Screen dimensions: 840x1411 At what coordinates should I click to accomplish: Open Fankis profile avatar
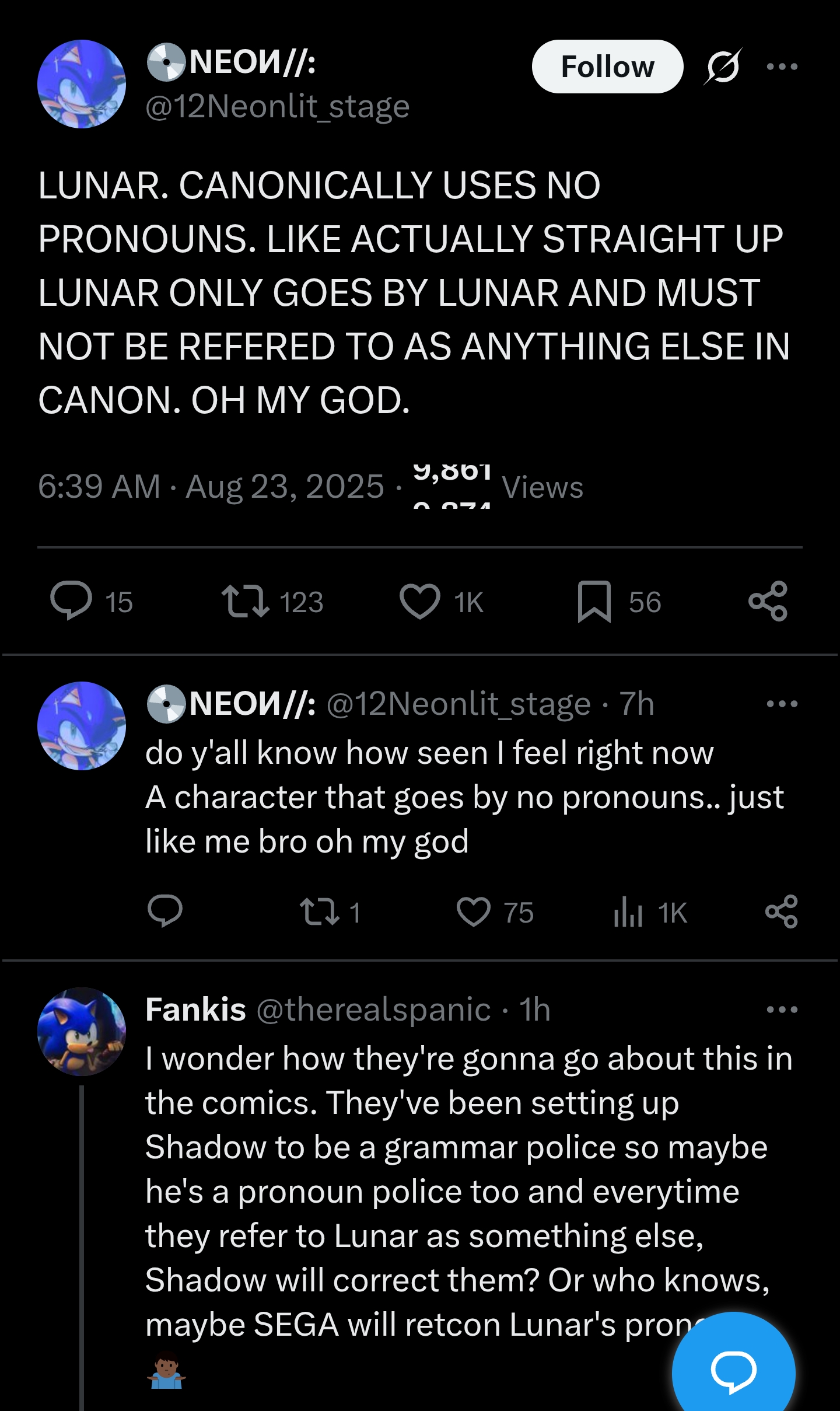pyautogui.click(x=82, y=1032)
